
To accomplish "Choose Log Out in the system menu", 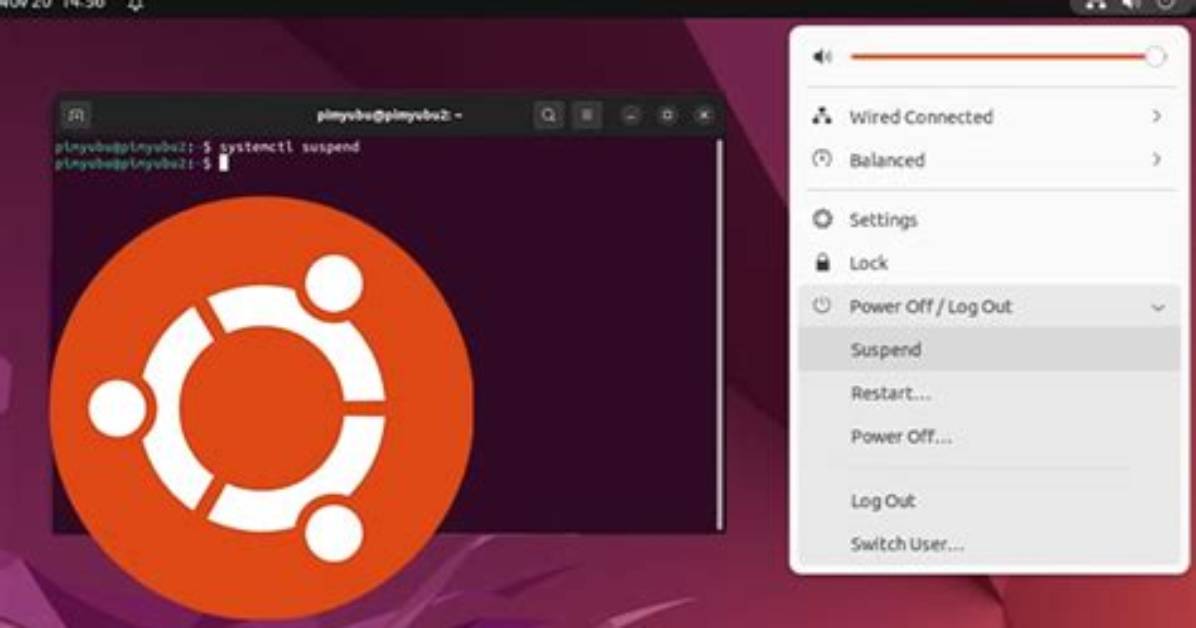I will coord(989,501).
